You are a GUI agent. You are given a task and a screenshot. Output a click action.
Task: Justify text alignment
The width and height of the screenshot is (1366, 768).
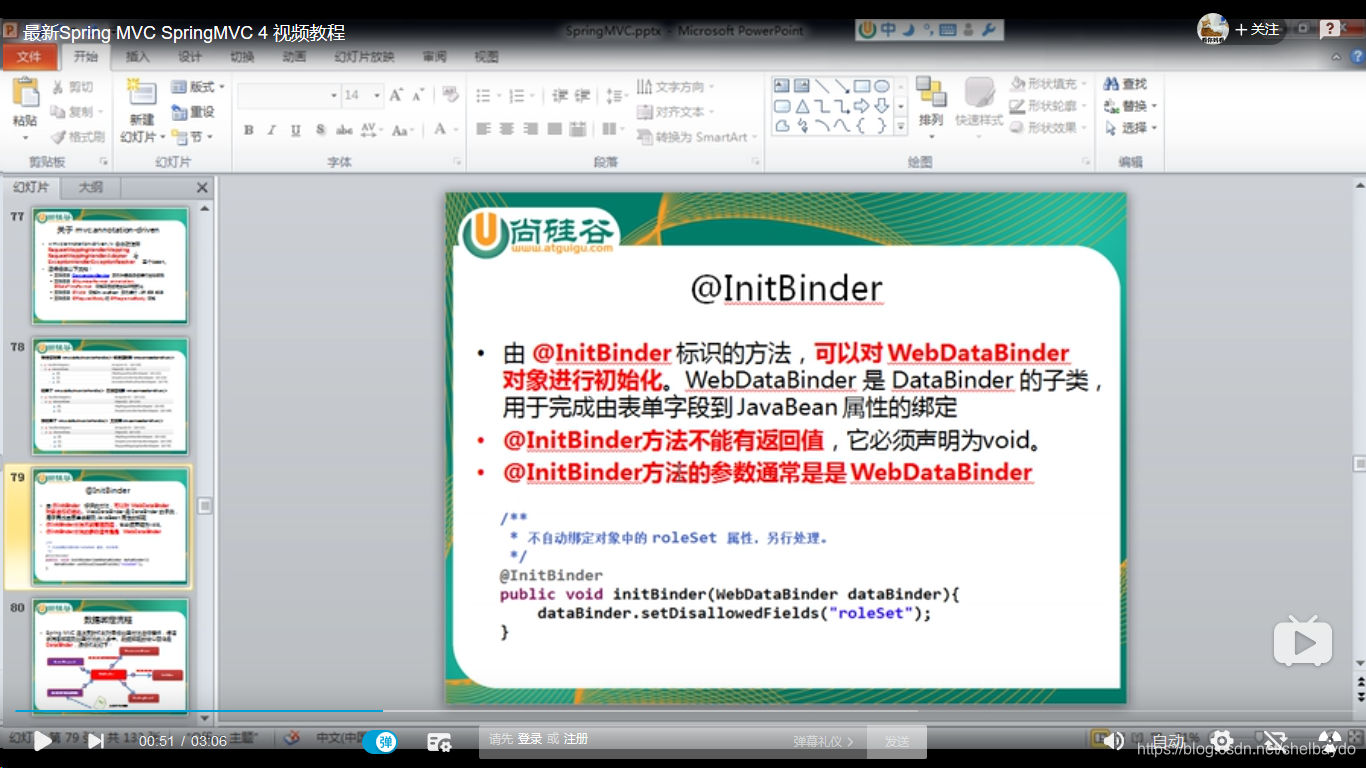pyautogui.click(x=554, y=129)
